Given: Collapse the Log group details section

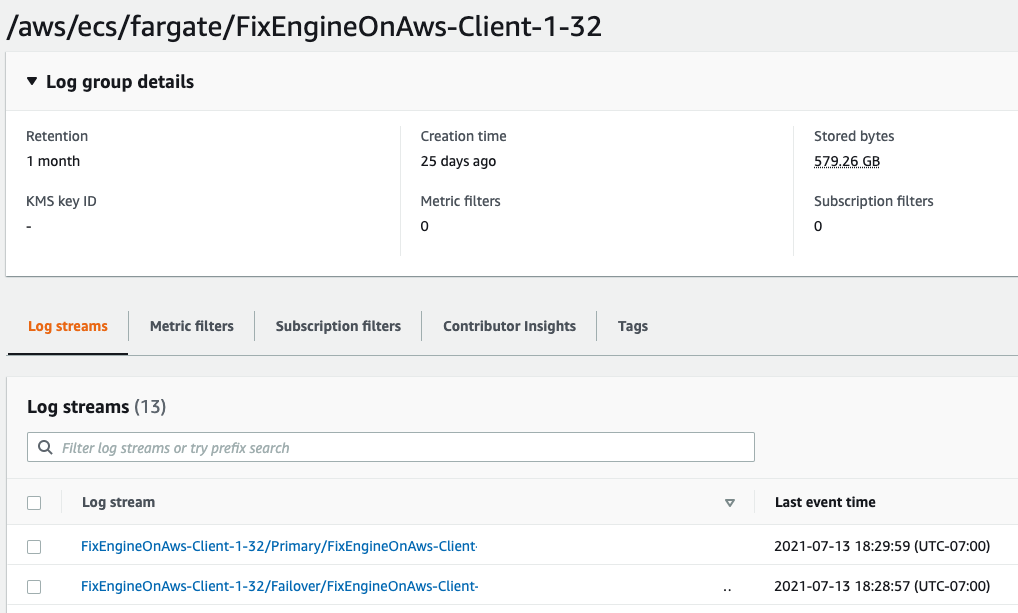Looking at the screenshot, I should tap(31, 82).
